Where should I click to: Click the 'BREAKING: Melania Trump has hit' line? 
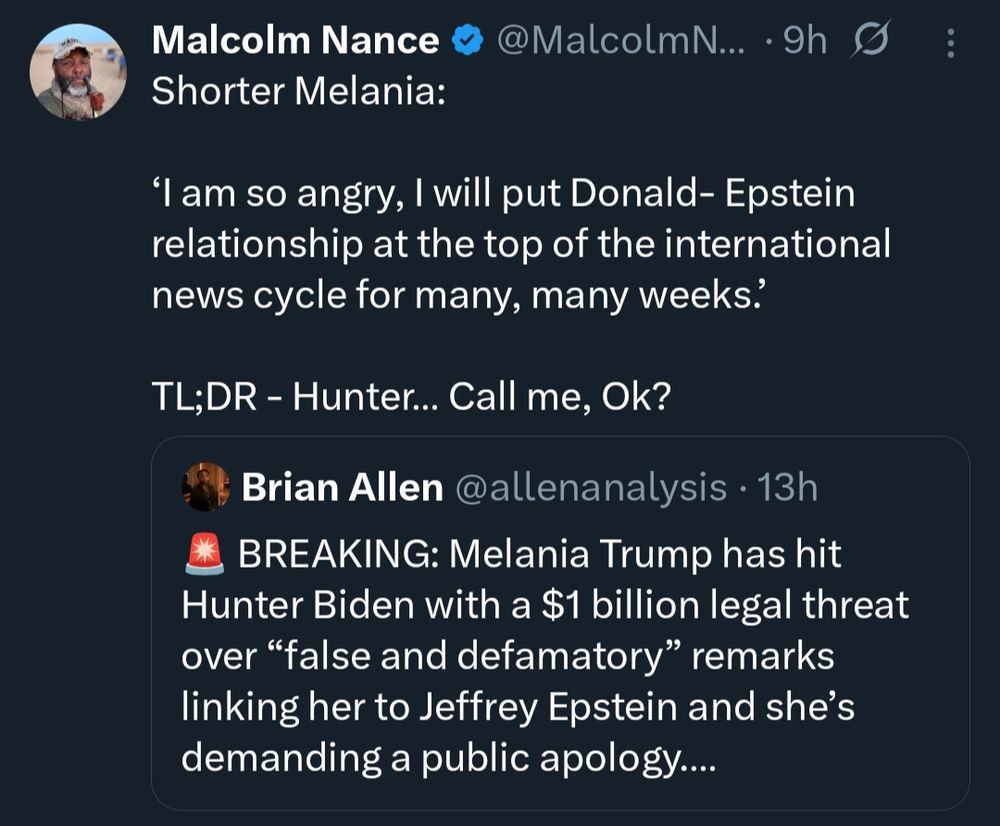click(x=540, y=554)
